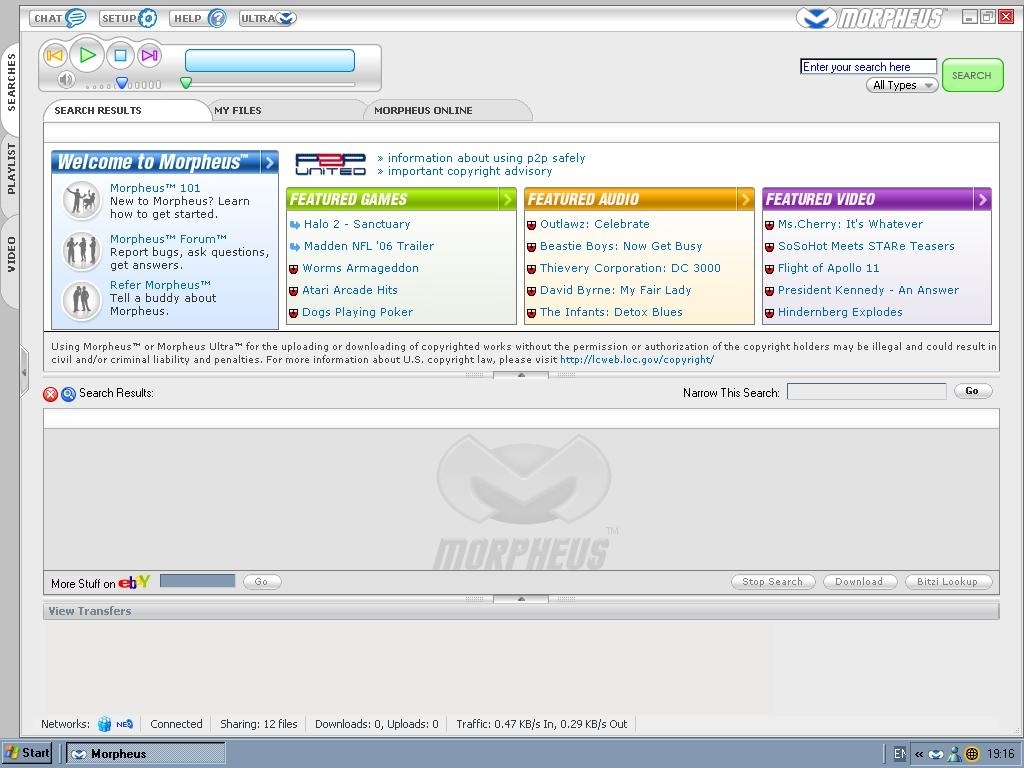The height and width of the screenshot is (768, 1024).
Task: Move the green playback position marker
Action: (x=186, y=83)
